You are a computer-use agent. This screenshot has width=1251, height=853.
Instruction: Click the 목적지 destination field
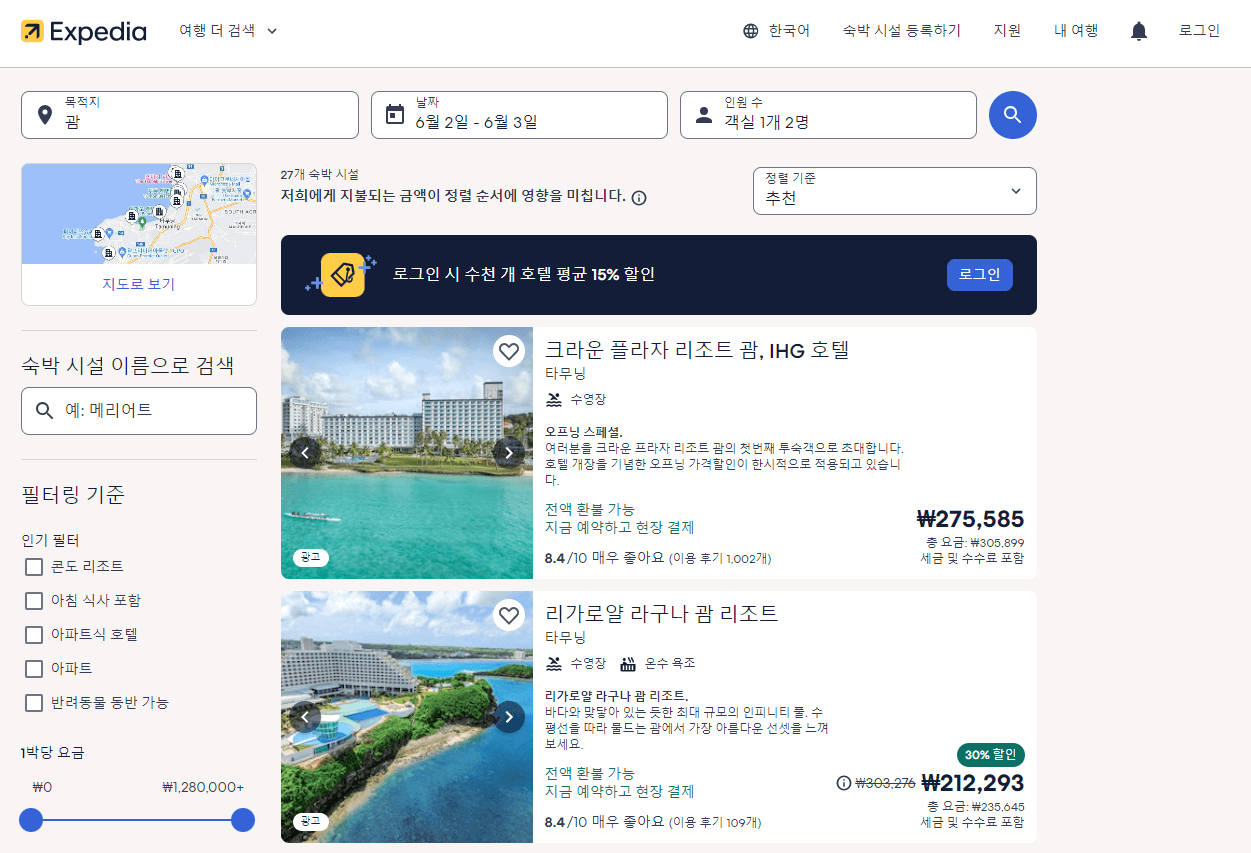pos(190,115)
